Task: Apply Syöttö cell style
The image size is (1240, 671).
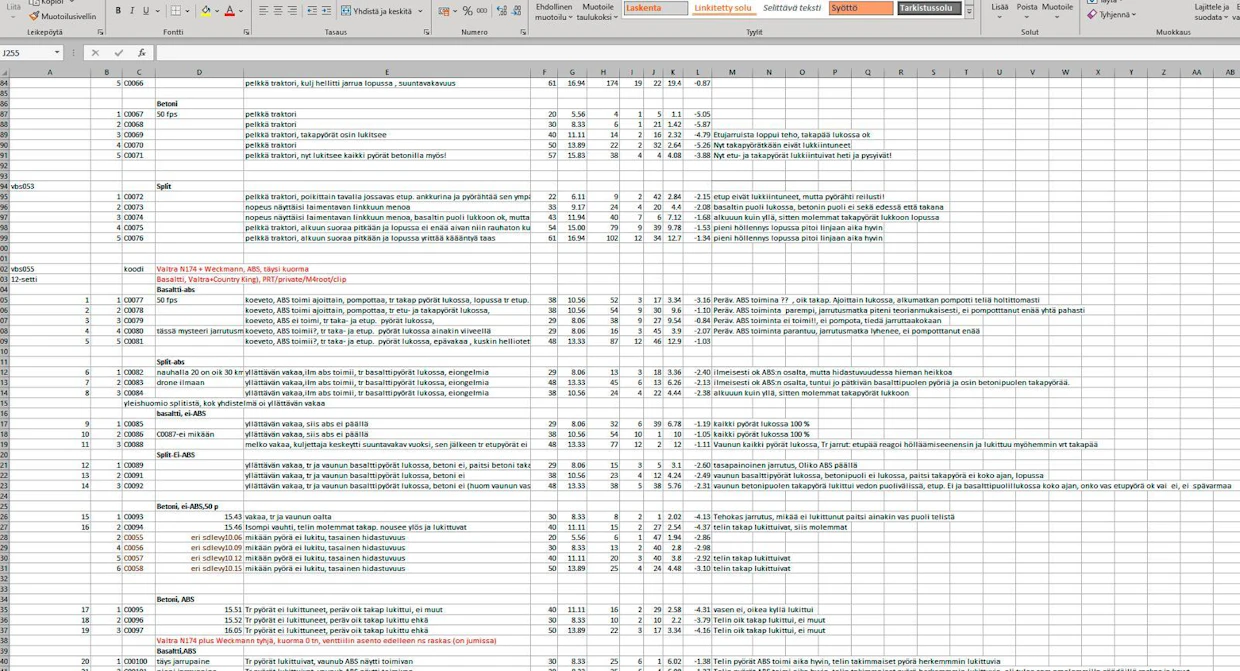Action: coord(861,8)
